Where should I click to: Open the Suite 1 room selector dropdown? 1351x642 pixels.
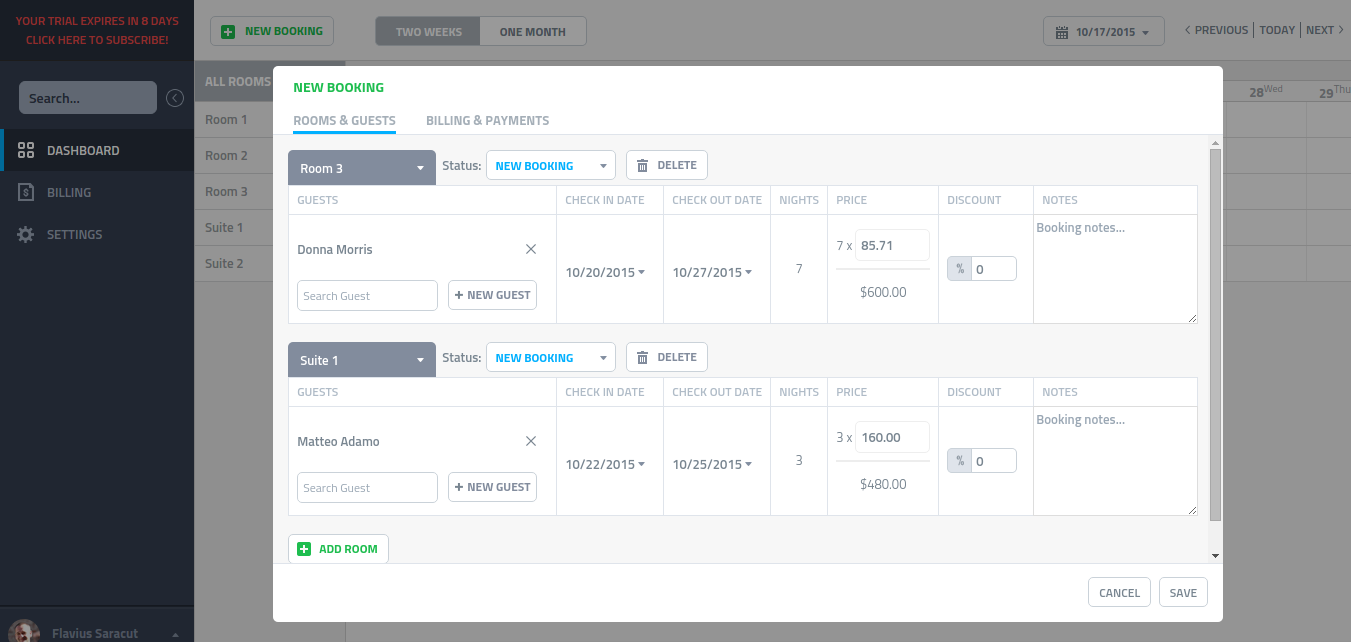click(x=362, y=360)
